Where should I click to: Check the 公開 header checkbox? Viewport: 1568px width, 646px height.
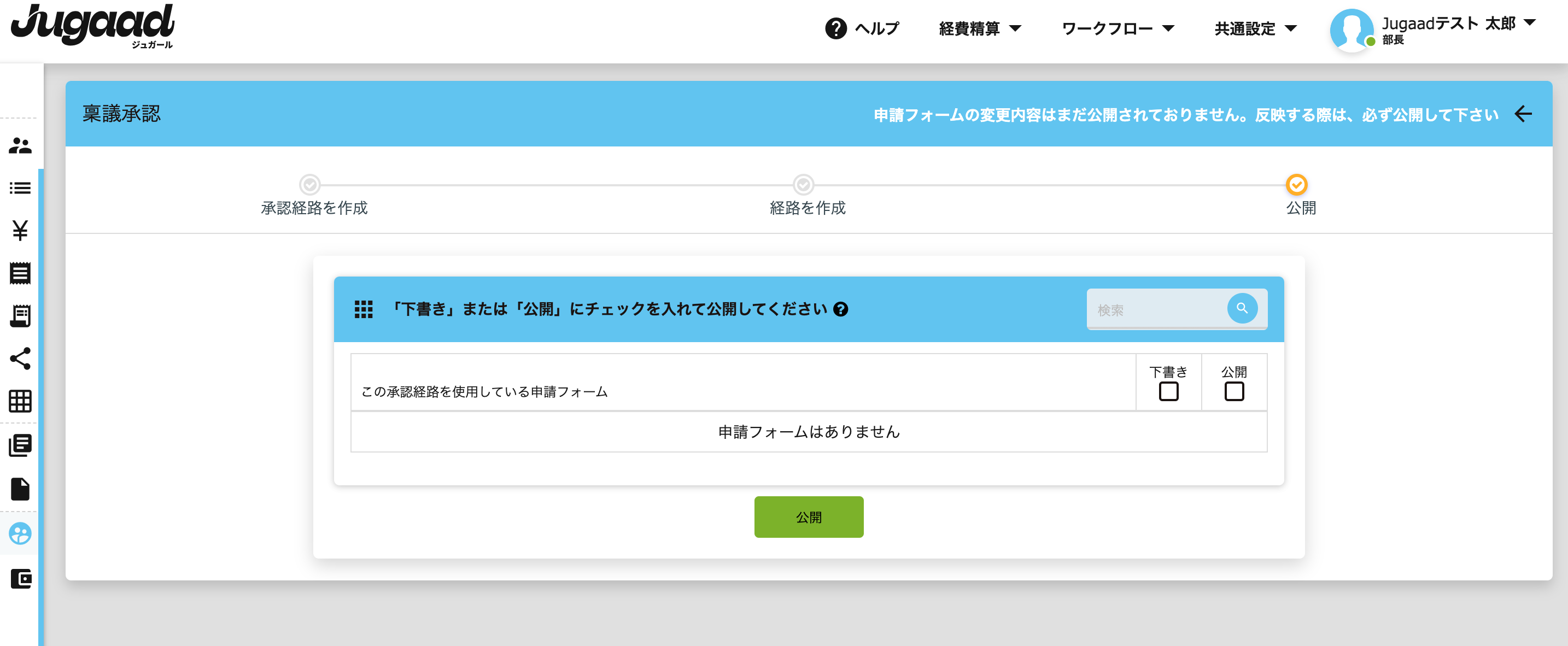(x=1234, y=391)
